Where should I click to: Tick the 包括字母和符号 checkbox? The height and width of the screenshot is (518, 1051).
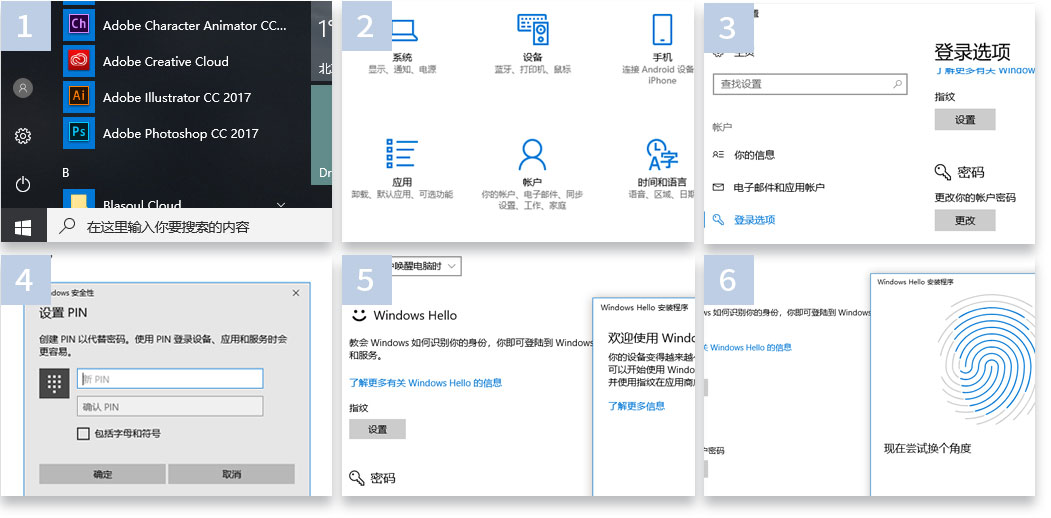click(83, 434)
